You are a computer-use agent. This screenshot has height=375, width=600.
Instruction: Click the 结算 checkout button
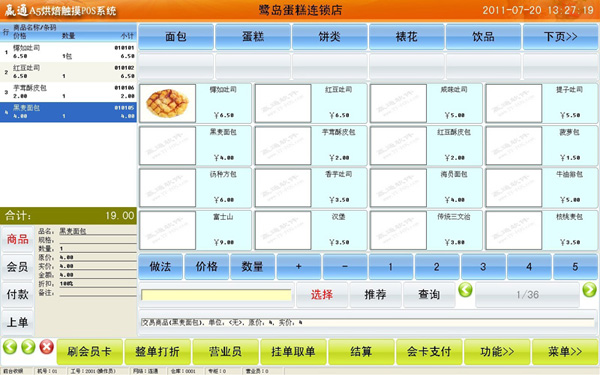coord(361,352)
